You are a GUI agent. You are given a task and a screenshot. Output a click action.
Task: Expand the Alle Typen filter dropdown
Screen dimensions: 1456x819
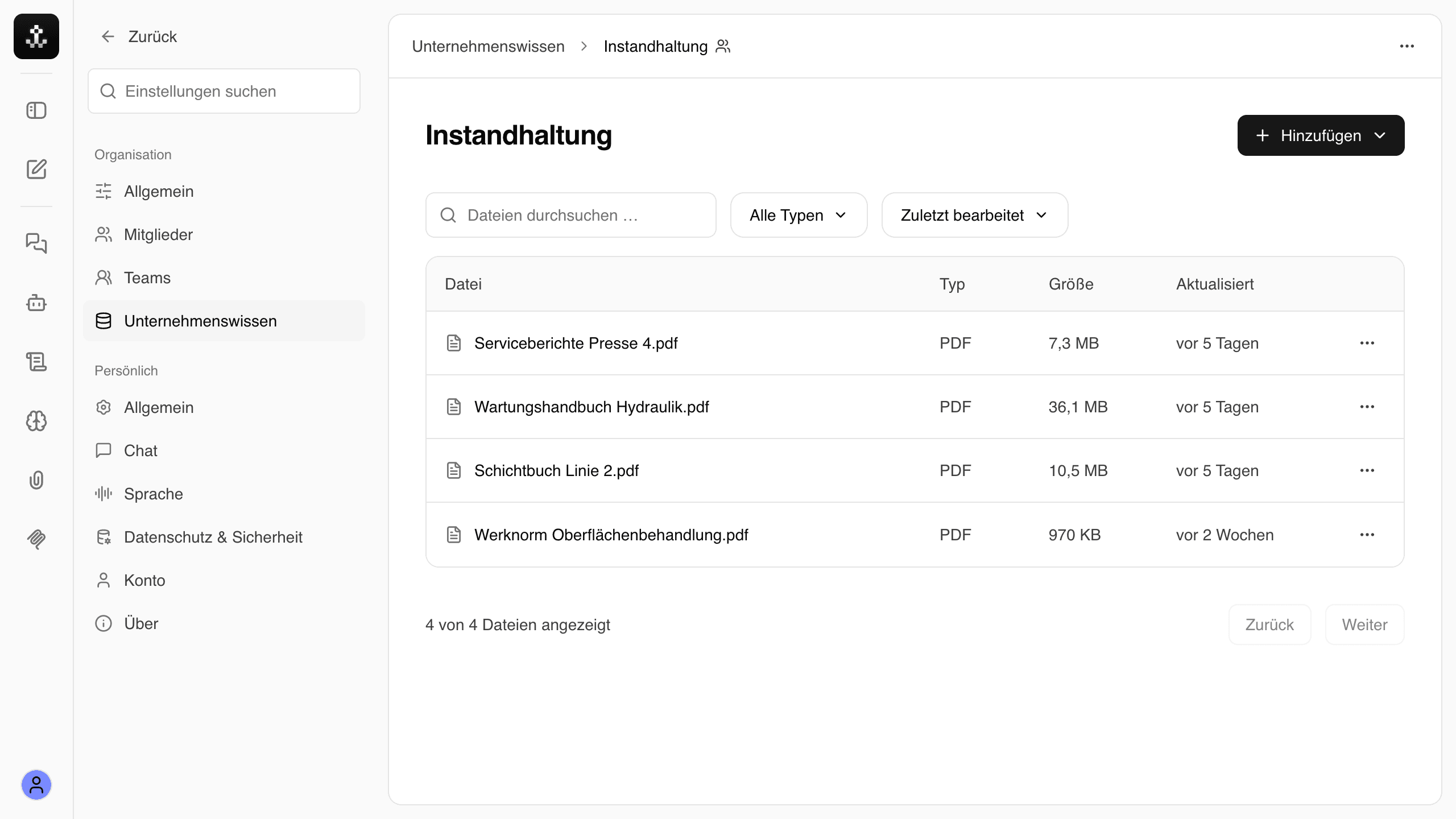(x=799, y=215)
